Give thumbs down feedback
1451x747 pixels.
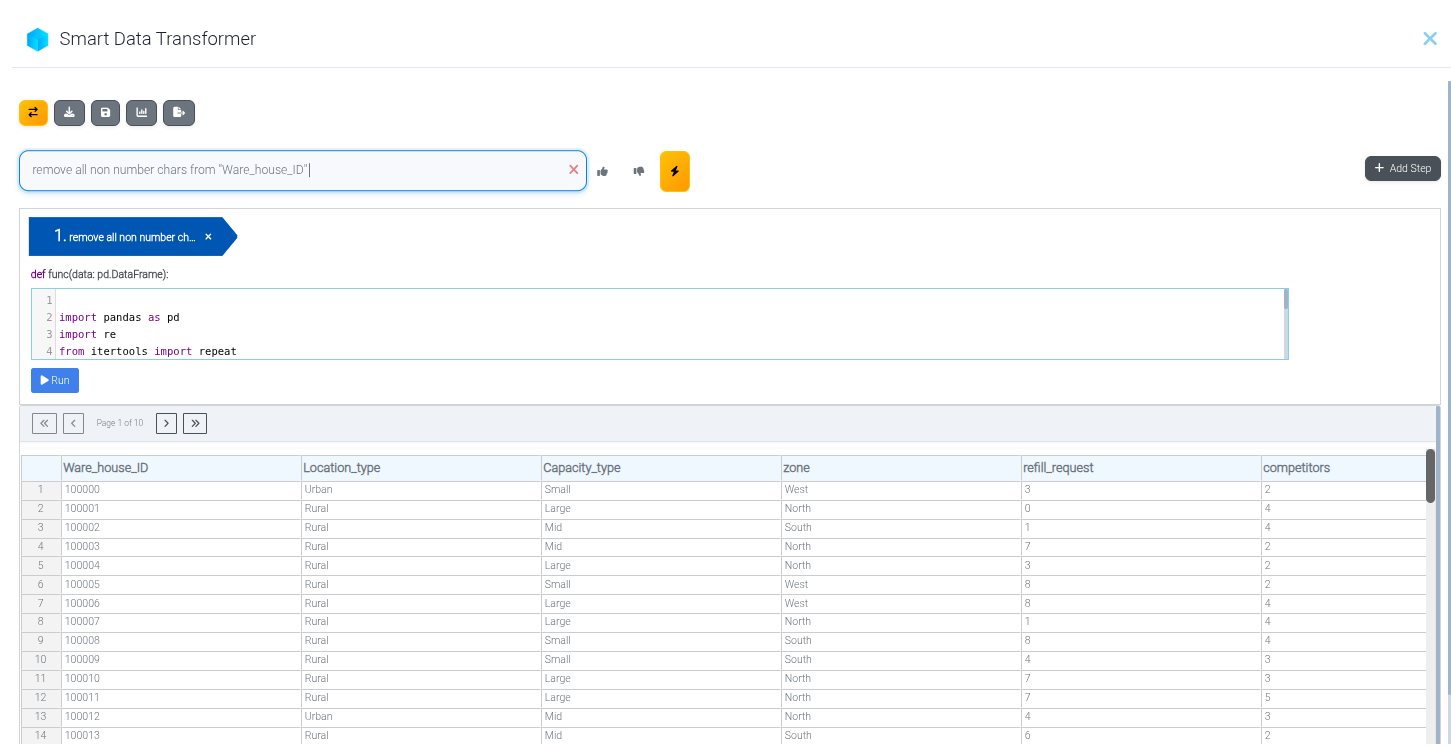point(638,171)
